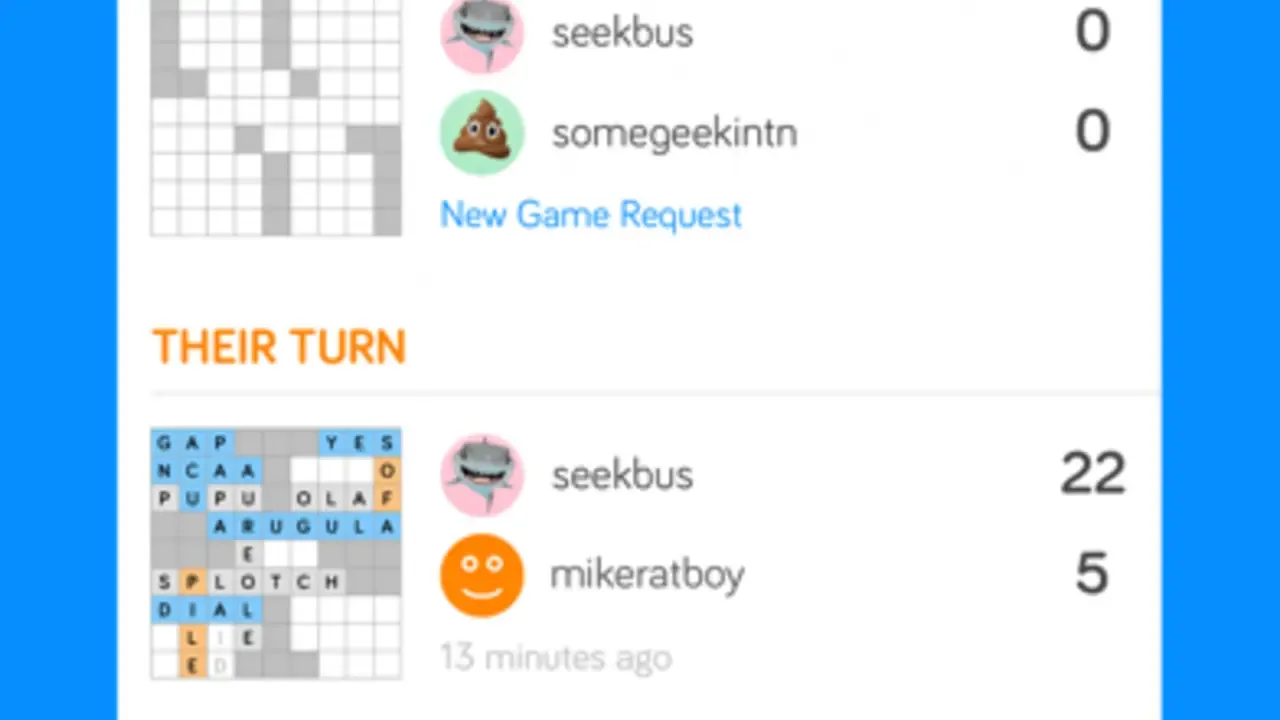1280x720 pixels.
Task: Click somegeekintn zero score
Action: pyautogui.click(x=1092, y=131)
